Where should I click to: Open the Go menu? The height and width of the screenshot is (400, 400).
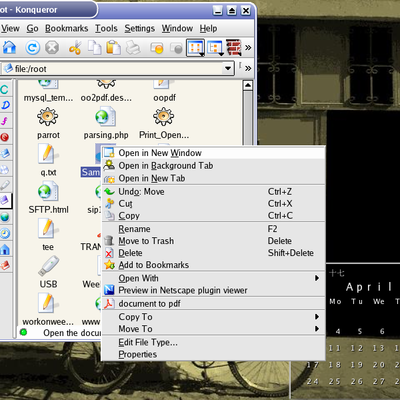pyautogui.click(x=32, y=29)
